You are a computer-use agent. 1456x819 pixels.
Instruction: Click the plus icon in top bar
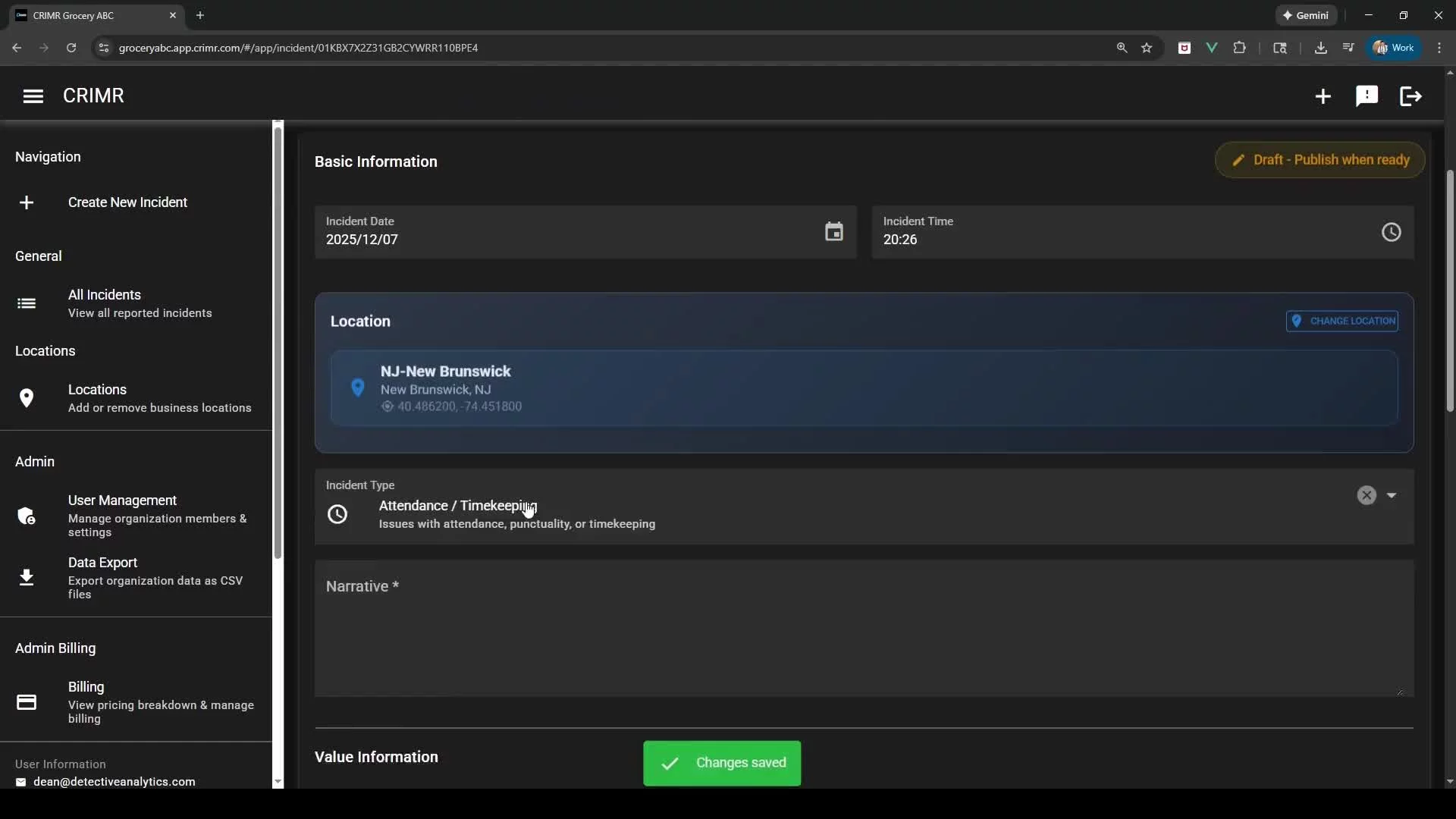(1323, 96)
